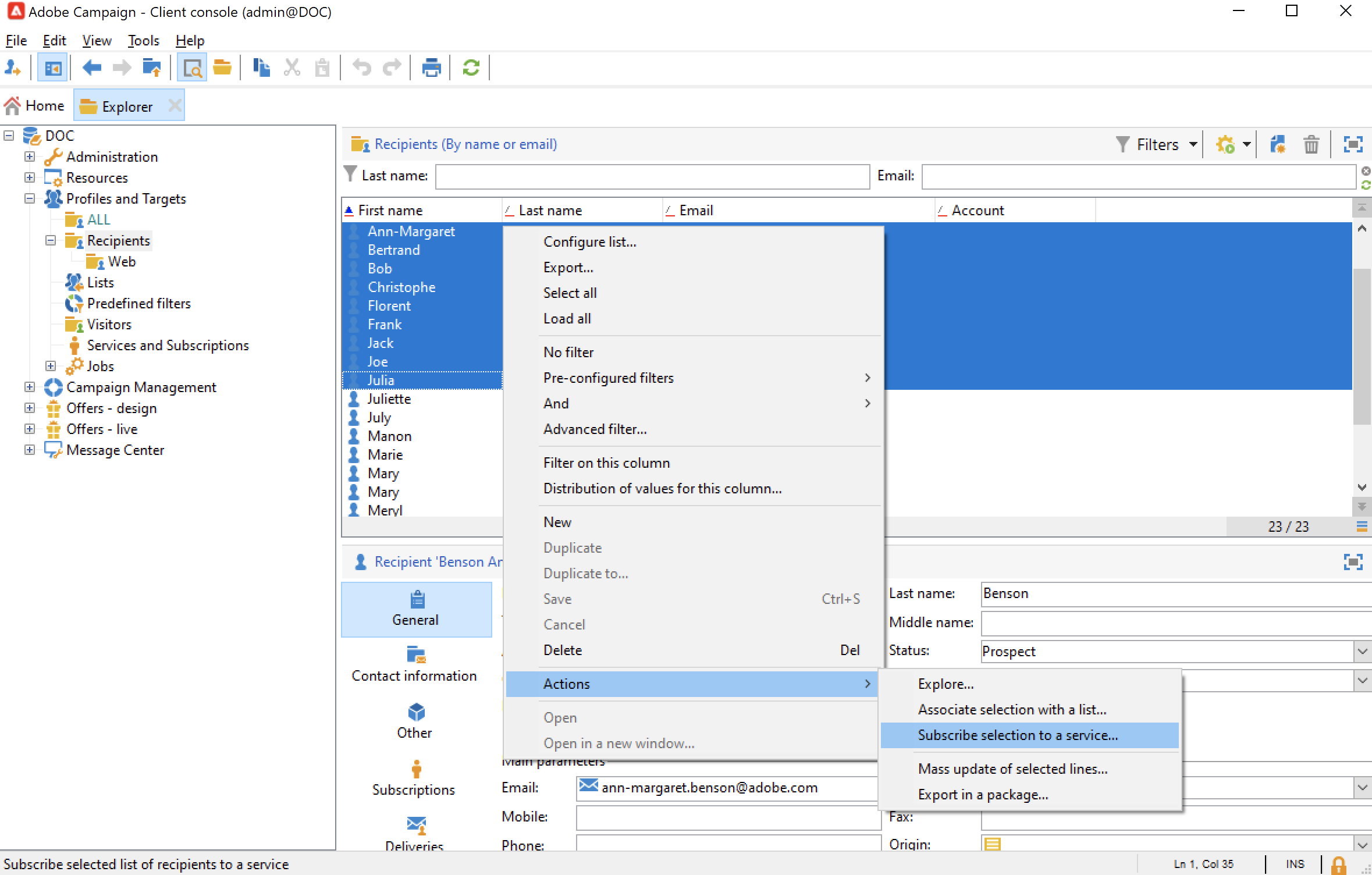Toggle the navigation tree display button

[52, 68]
